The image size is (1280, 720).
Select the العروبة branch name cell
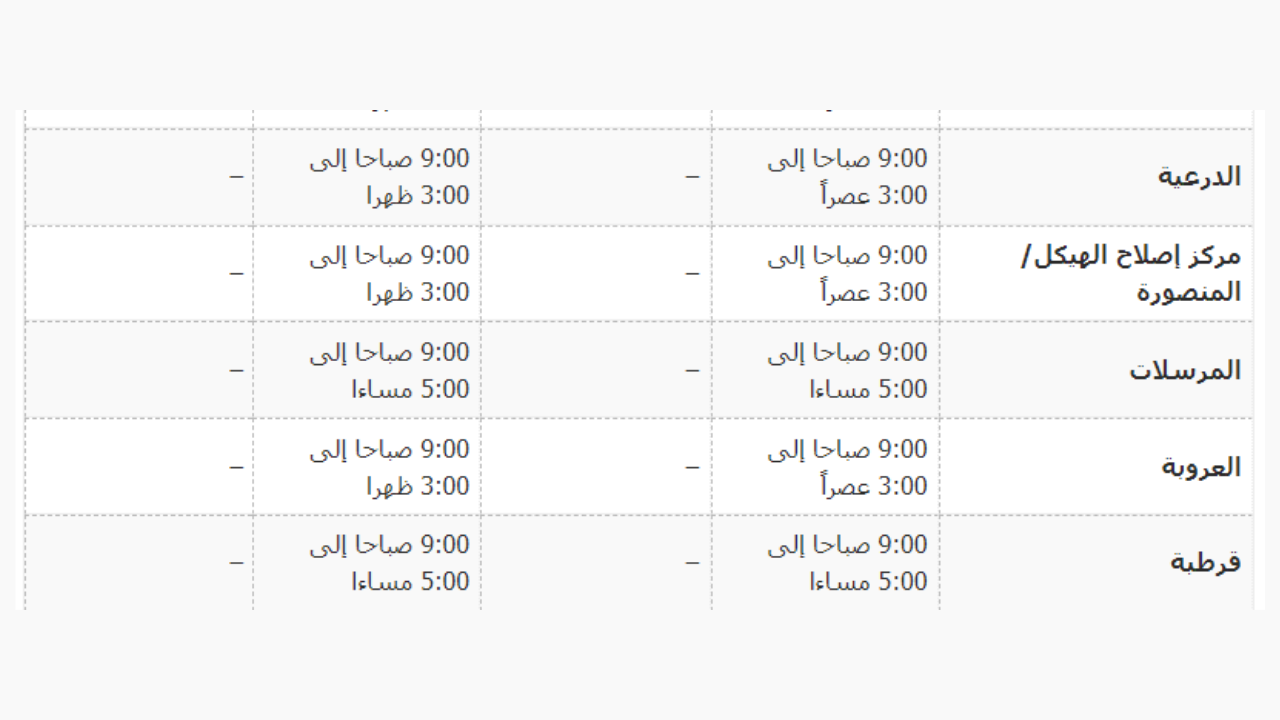1200,467
